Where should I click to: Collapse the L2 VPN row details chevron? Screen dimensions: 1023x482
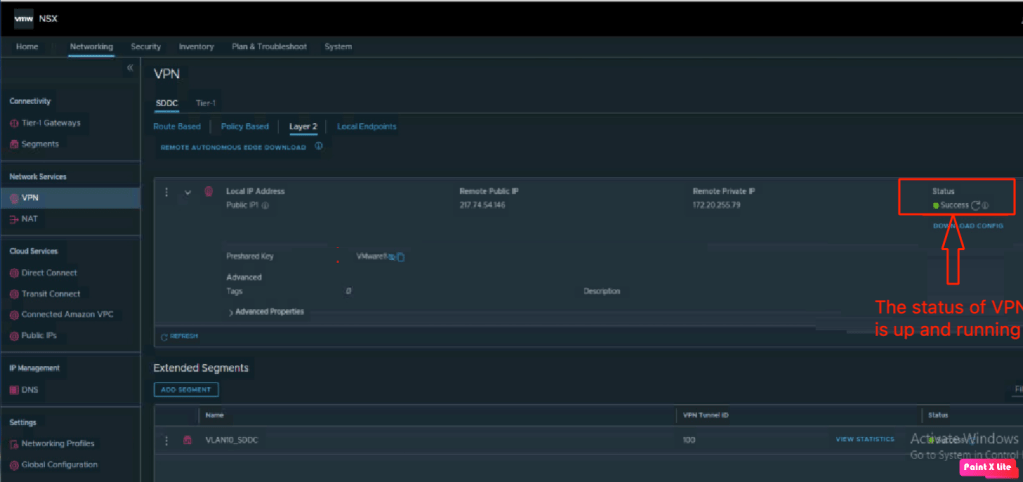pyautogui.click(x=187, y=192)
